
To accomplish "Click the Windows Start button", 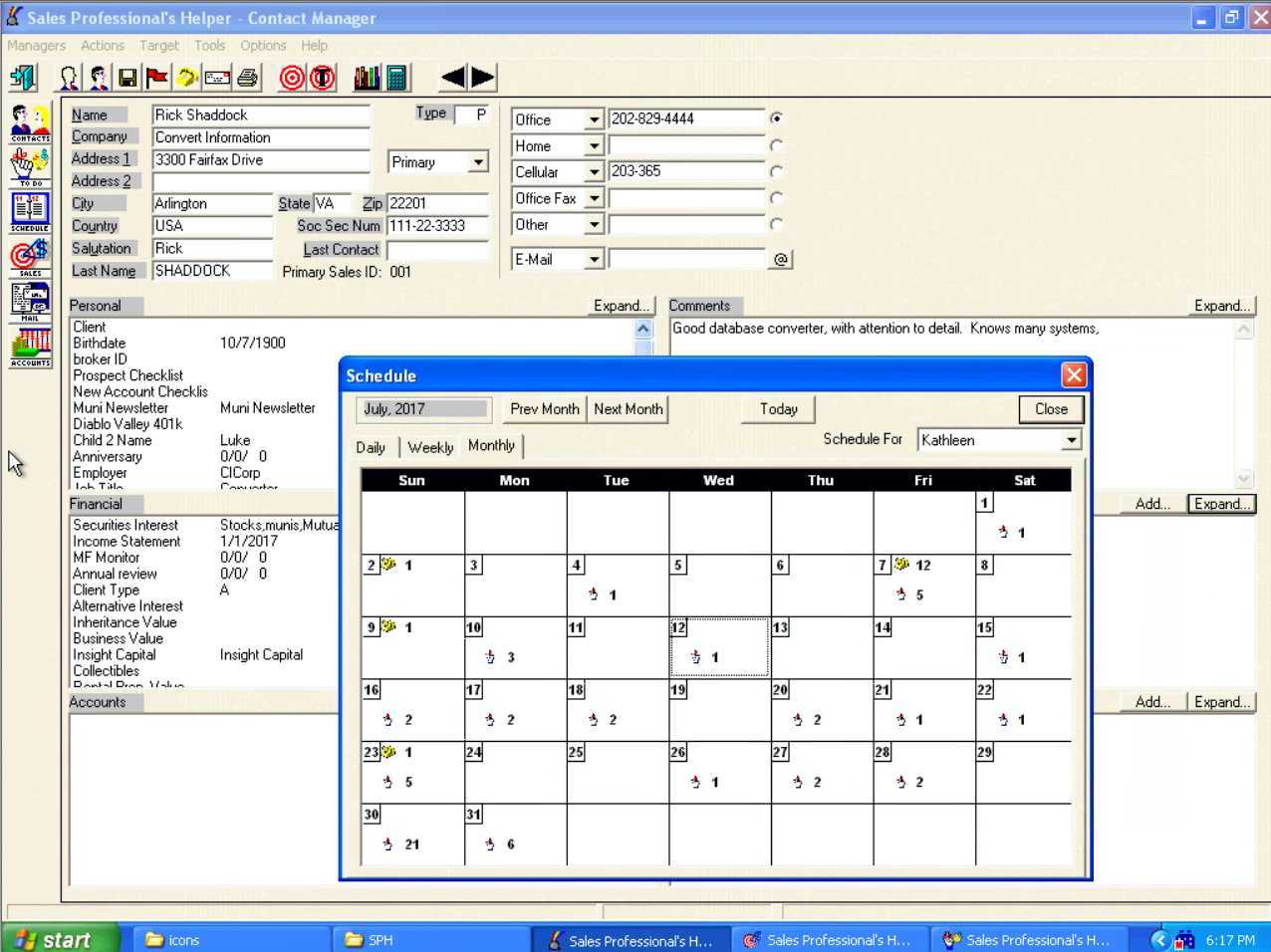I will coord(60,939).
